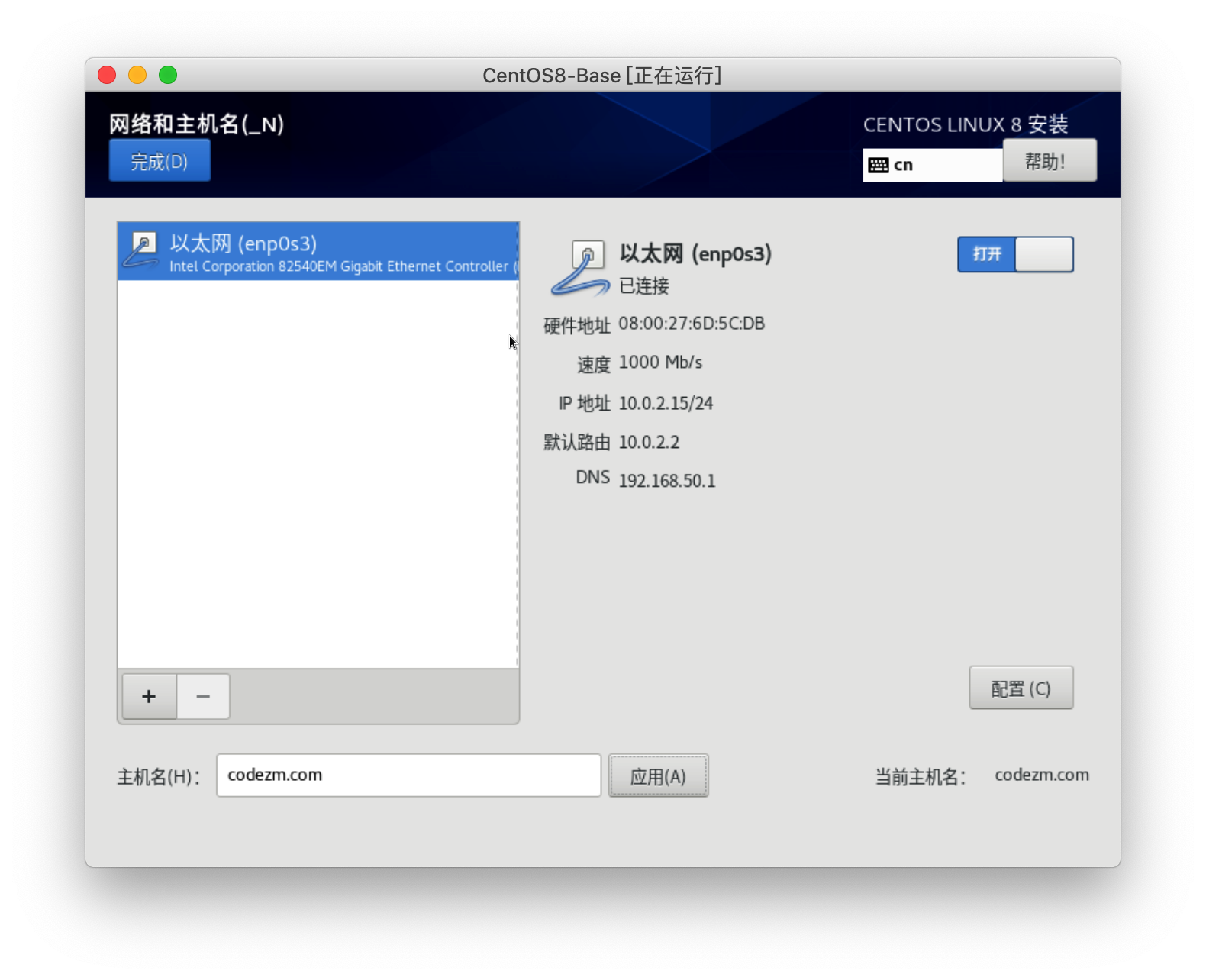Toggle the enp0s3 Ethernet connection switch
Image resolution: width=1206 pixels, height=980 pixels.
pos(1015,254)
